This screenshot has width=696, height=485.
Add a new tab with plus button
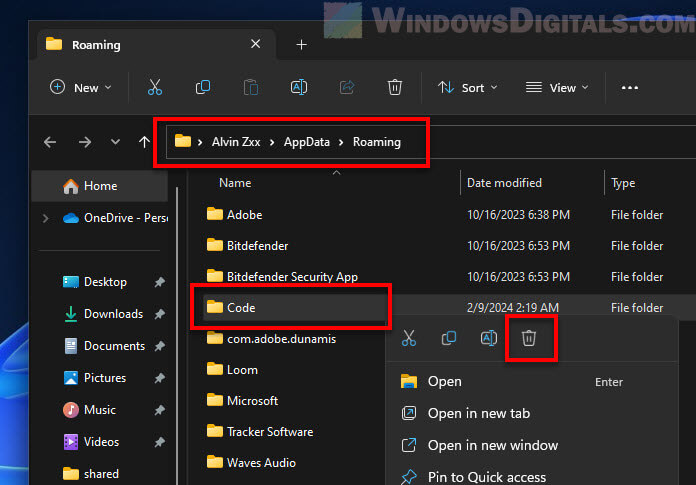point(301,44)
